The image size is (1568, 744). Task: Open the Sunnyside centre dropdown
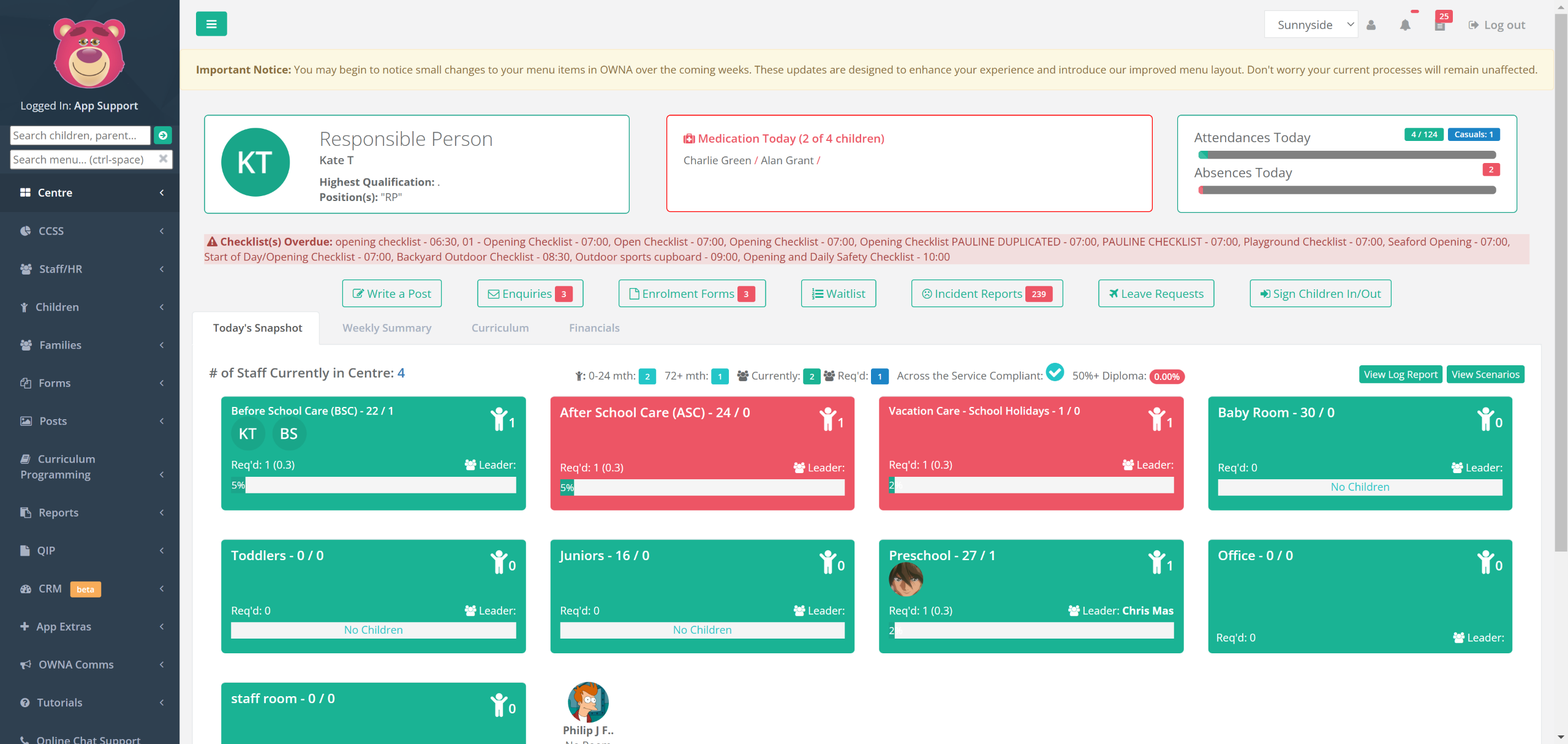point(1311,25)
